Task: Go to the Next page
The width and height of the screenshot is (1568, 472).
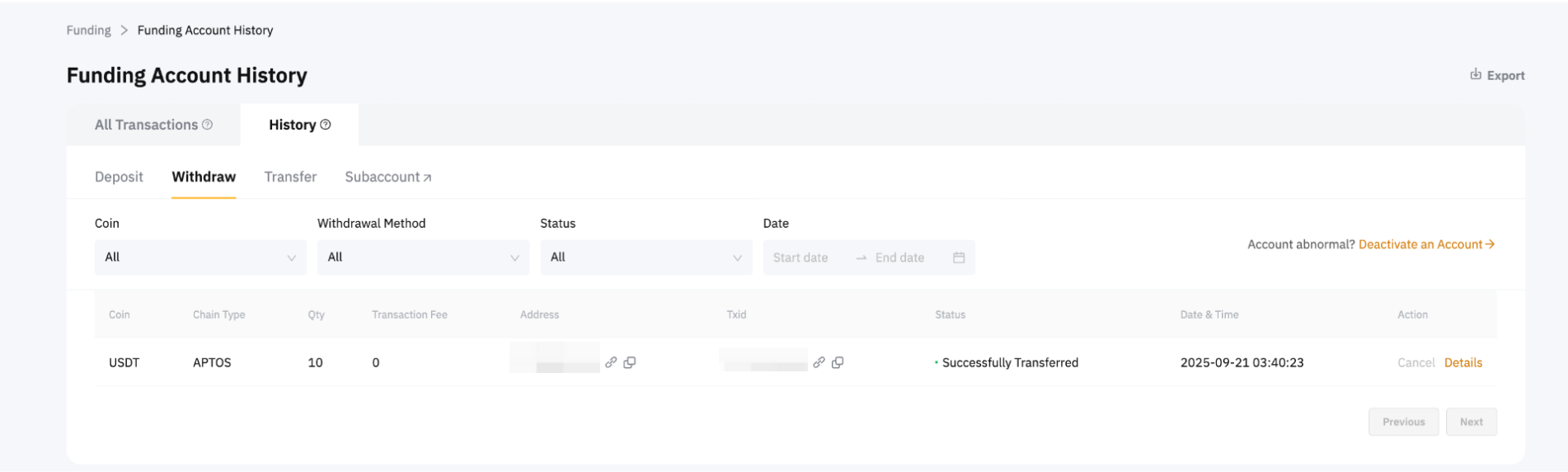Action: coord(1471,422)
